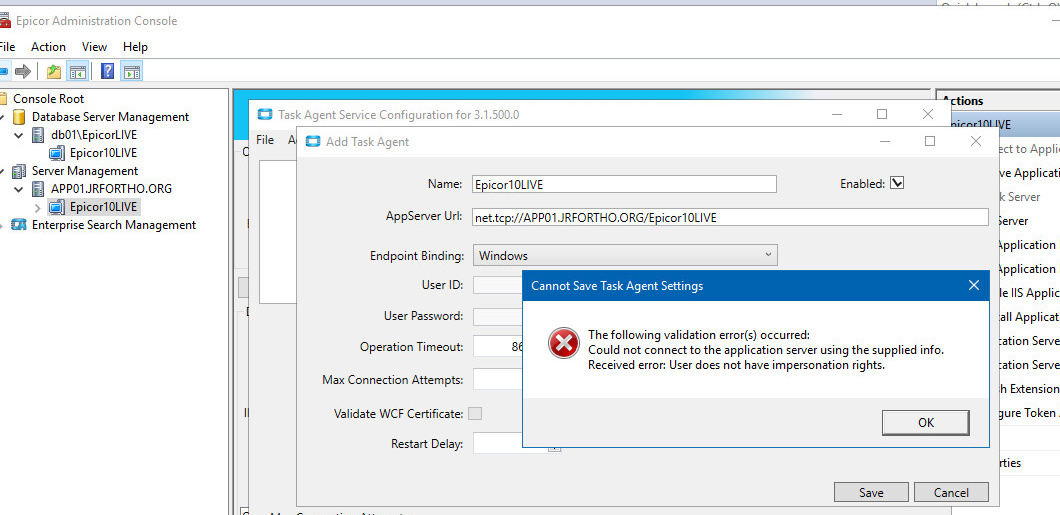This screenshot has height=515, width=1060.
Task: Click the Task Agent Service Configuration title icon
Action: 265,114
